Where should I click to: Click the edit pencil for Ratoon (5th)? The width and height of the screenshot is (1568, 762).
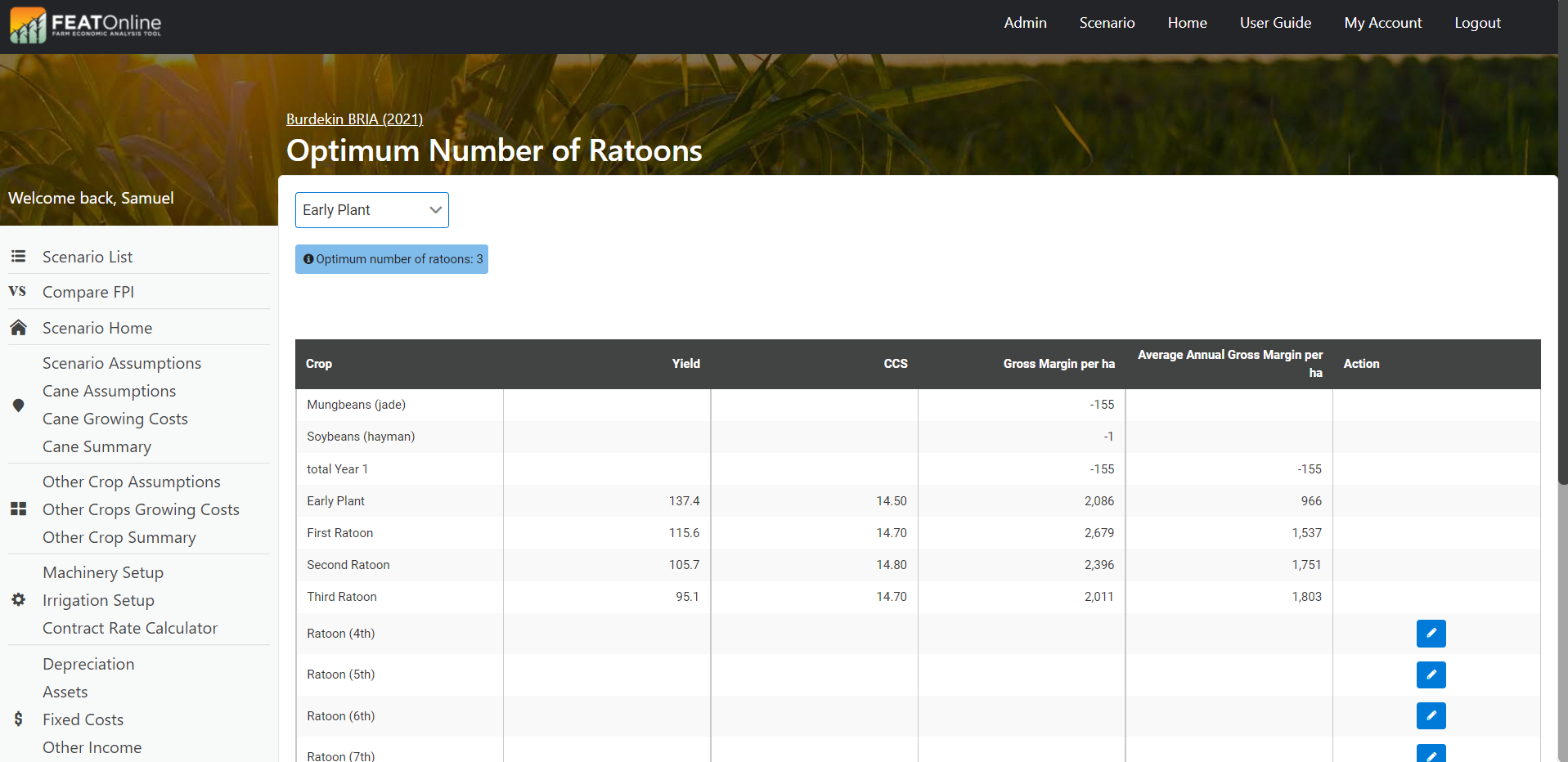1431,675
